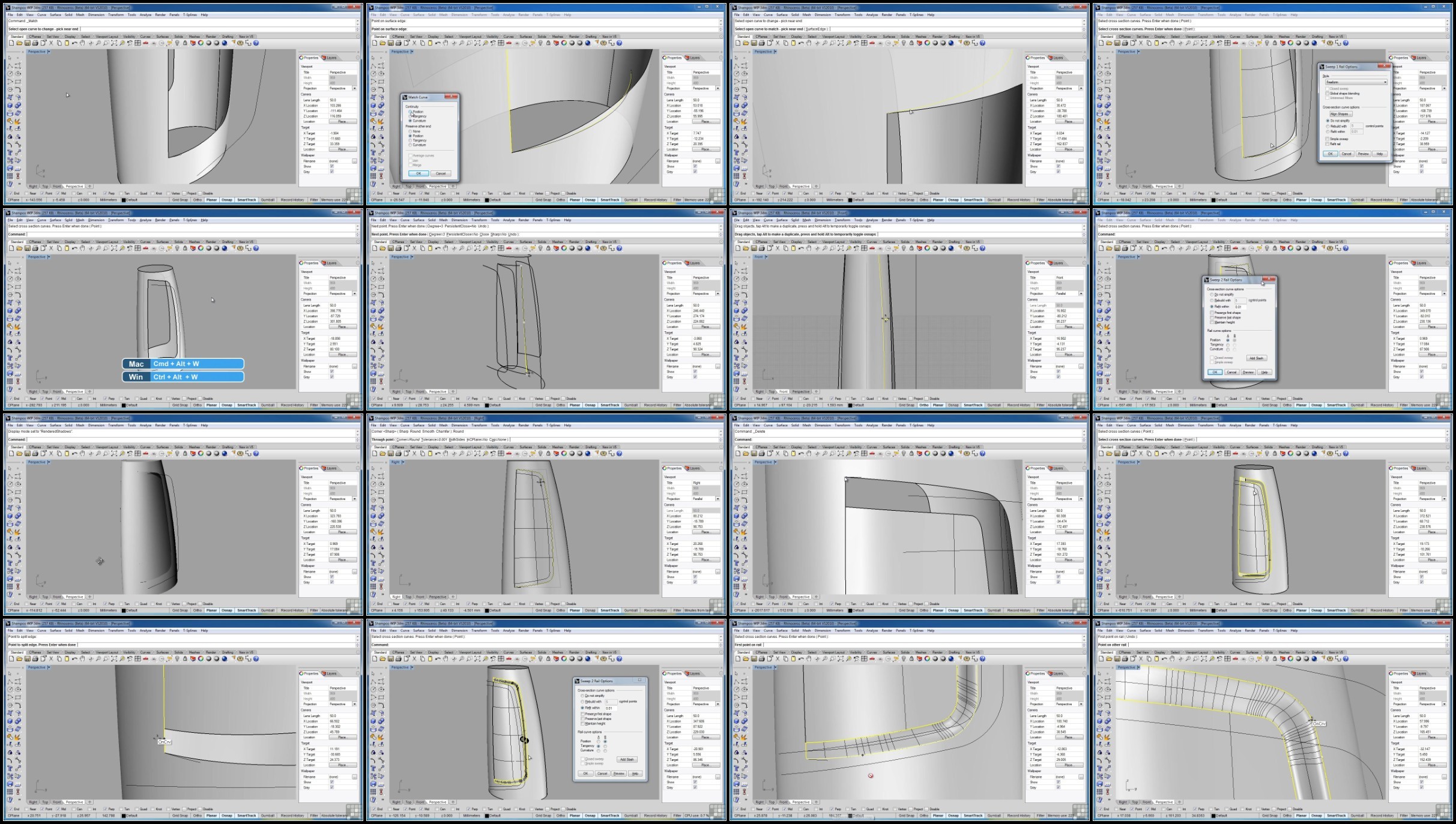Switch to Layers tab right of Match Curve viewport
This screenshot has height=824, width=1456.
point(693,58)
